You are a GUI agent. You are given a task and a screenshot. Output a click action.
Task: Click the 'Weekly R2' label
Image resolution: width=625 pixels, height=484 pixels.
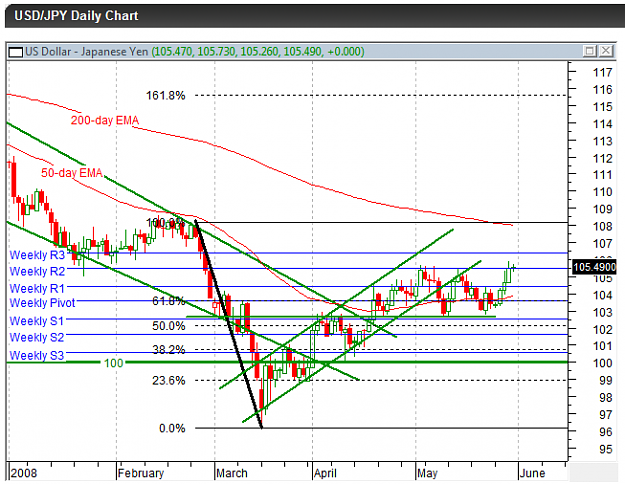coord(37,271)
